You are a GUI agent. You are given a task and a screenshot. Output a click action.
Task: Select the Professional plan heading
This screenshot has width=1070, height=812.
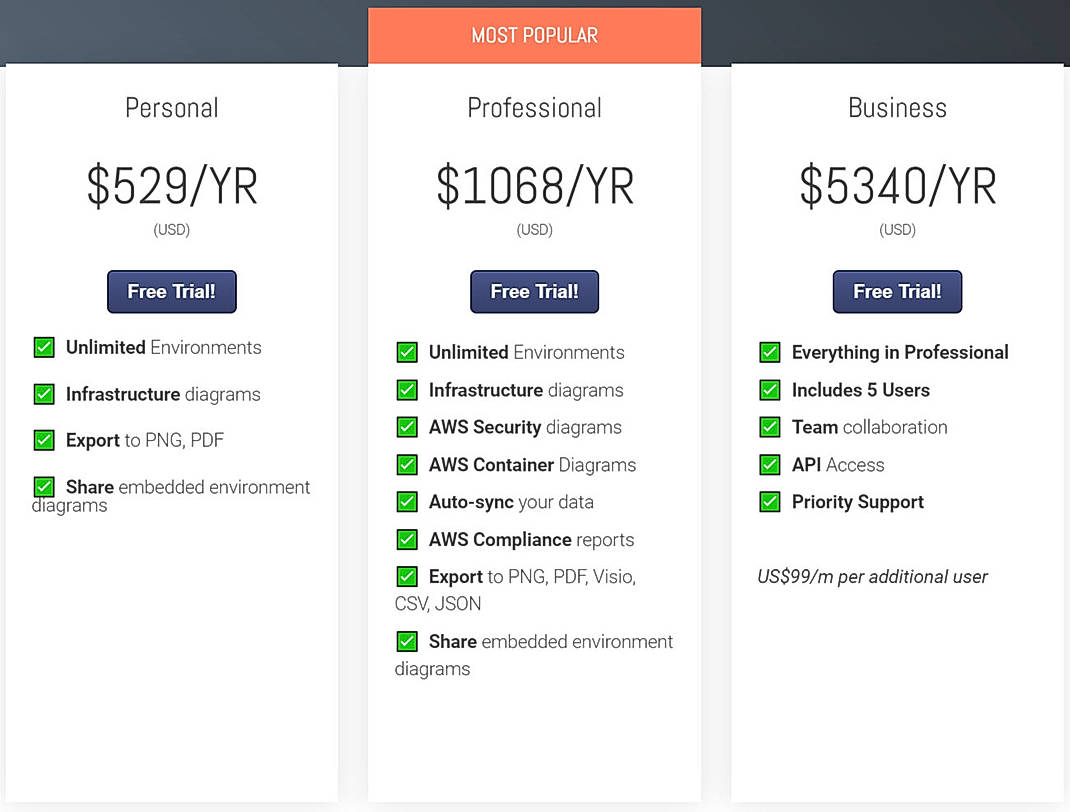[534, 108]
